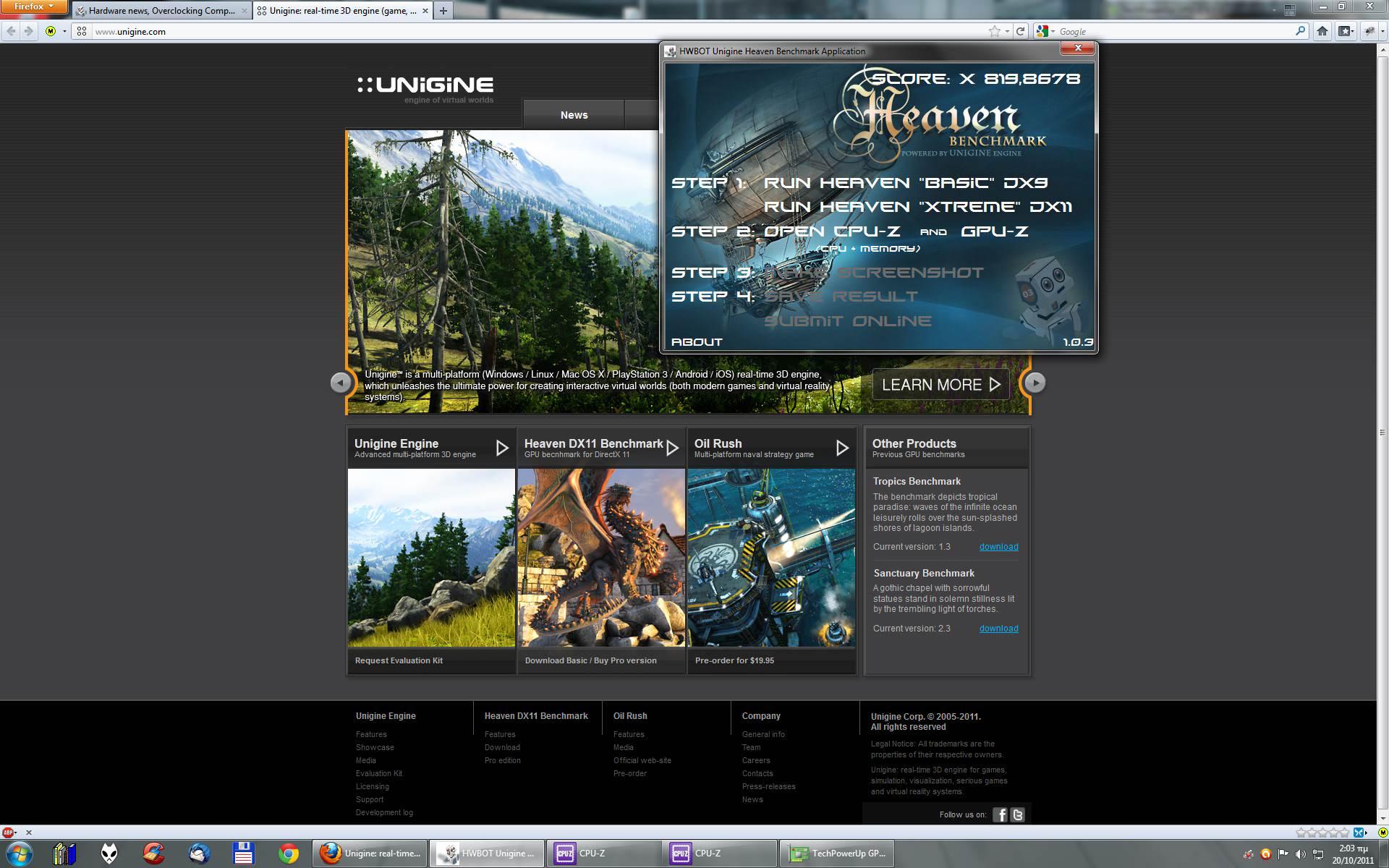Close the Hardware news tab

pyautogui.click(x=245, y=11)
